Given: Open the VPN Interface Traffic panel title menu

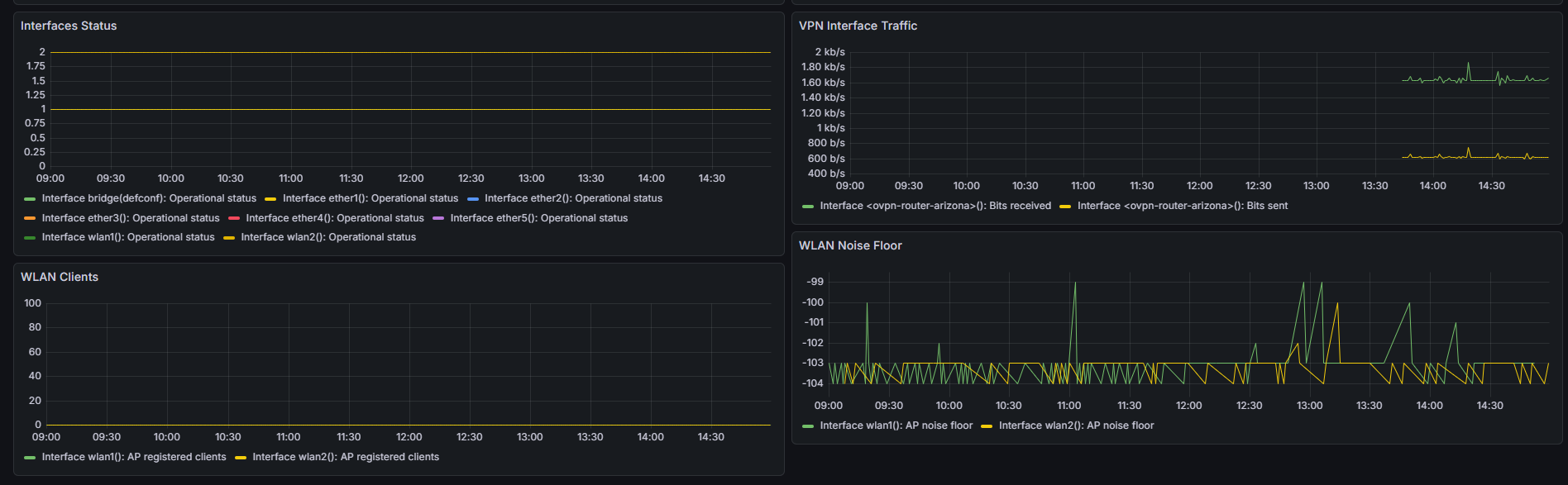Looking at the screenshot, I should 858,26.
